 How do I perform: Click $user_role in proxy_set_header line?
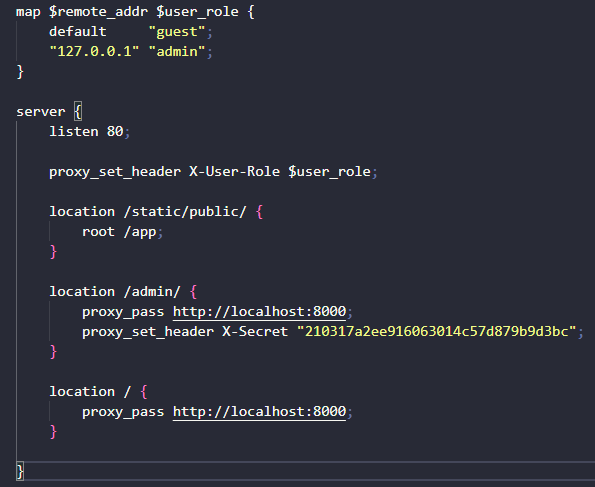[329, 172]
